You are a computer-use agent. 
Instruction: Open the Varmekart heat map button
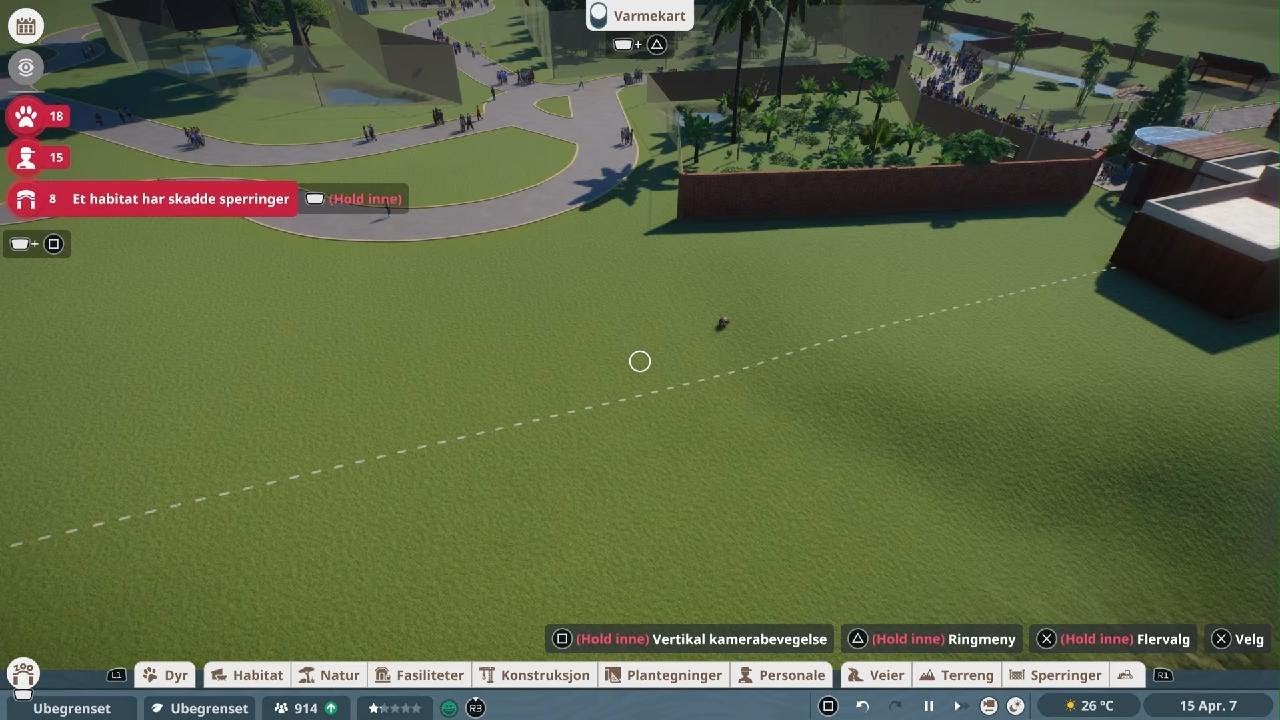point(640,16)
